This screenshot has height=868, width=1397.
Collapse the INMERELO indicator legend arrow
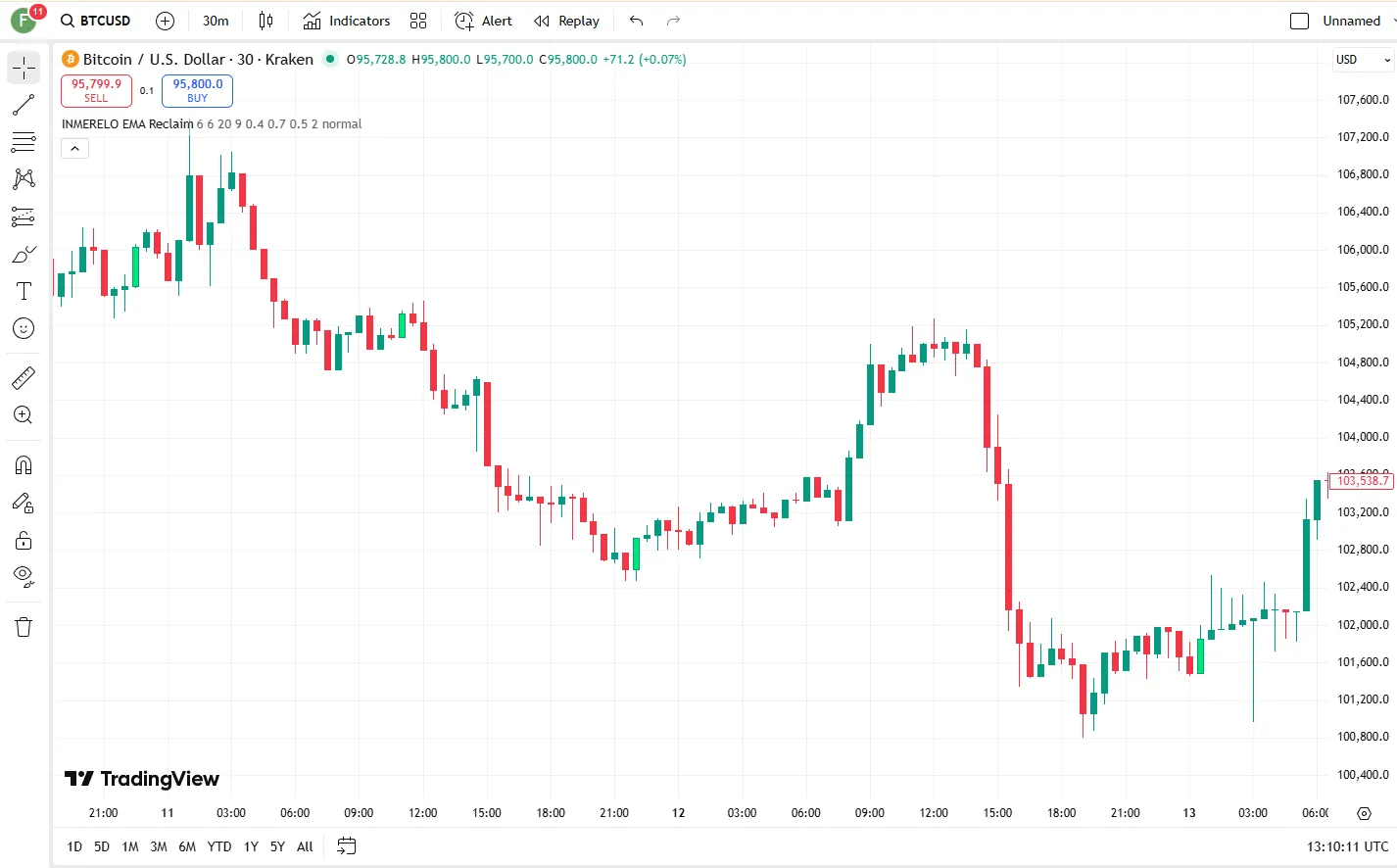click(74, 148)
